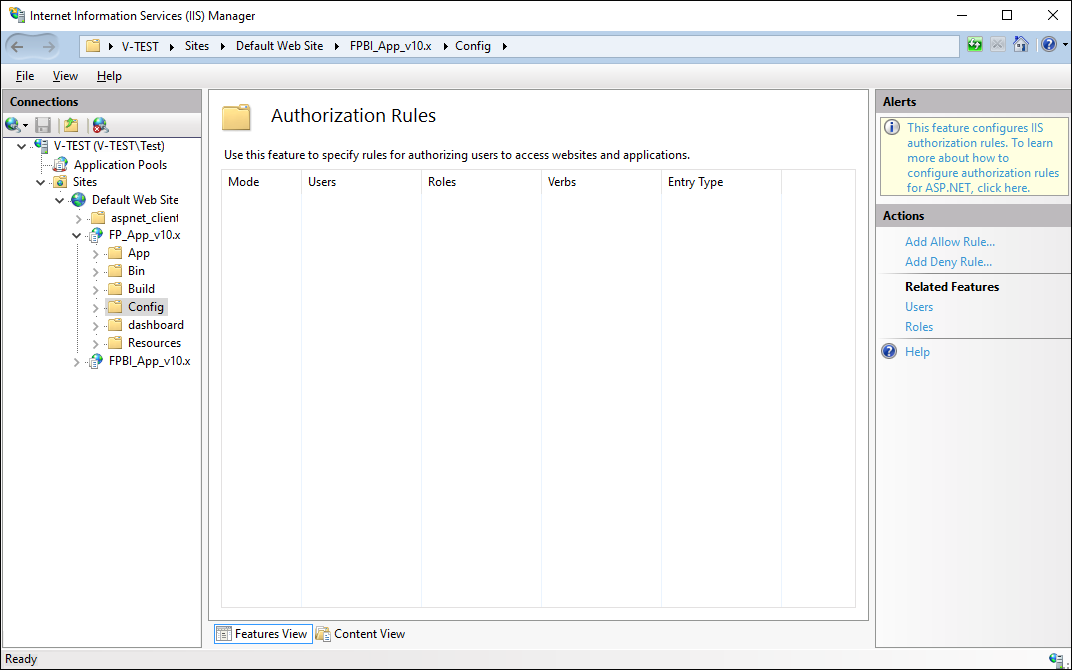Expand the FPBI_App_v10.x application node
The image size is (1072, 670).
[x=78, y=361]
